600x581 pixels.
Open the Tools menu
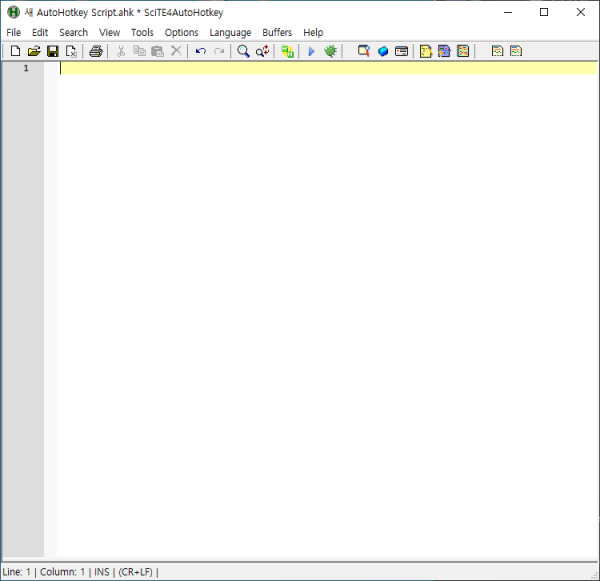(x=142, y=33)
